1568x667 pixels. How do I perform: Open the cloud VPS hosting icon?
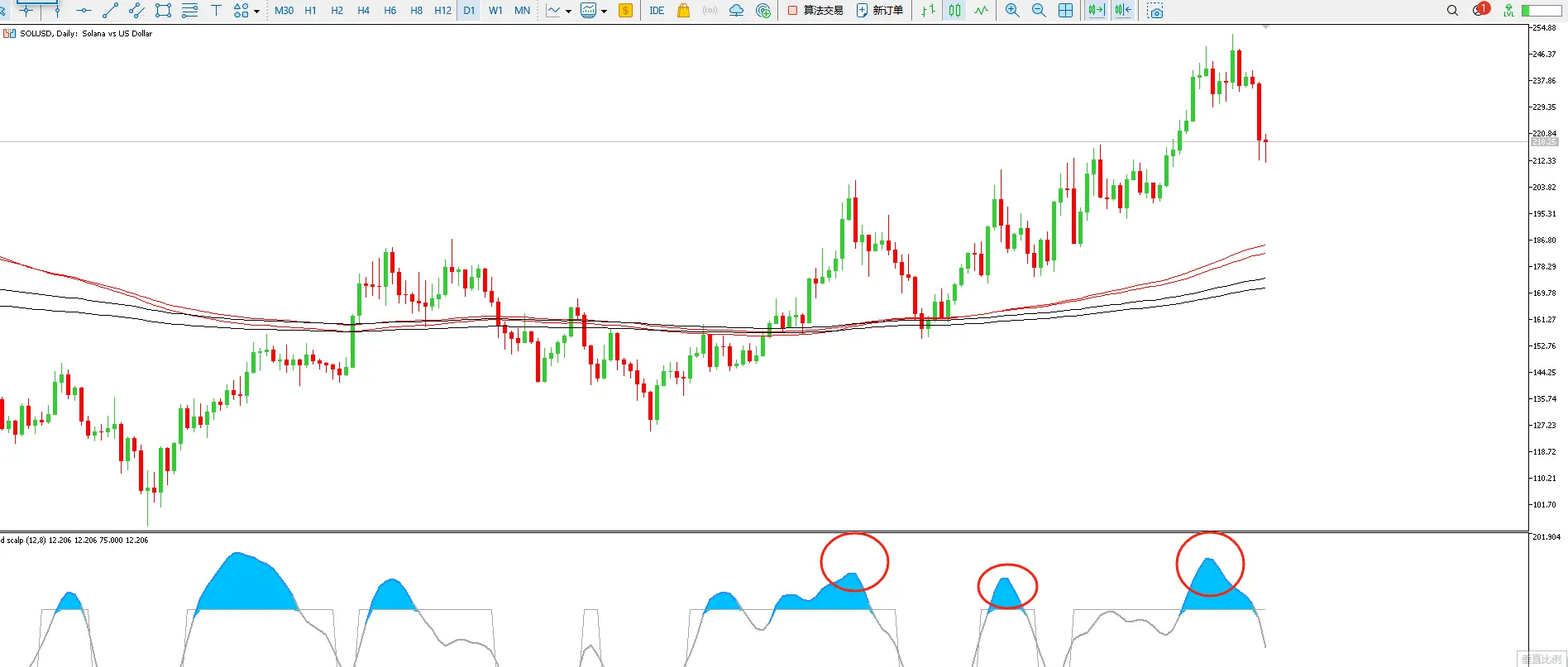coord(736,11)
